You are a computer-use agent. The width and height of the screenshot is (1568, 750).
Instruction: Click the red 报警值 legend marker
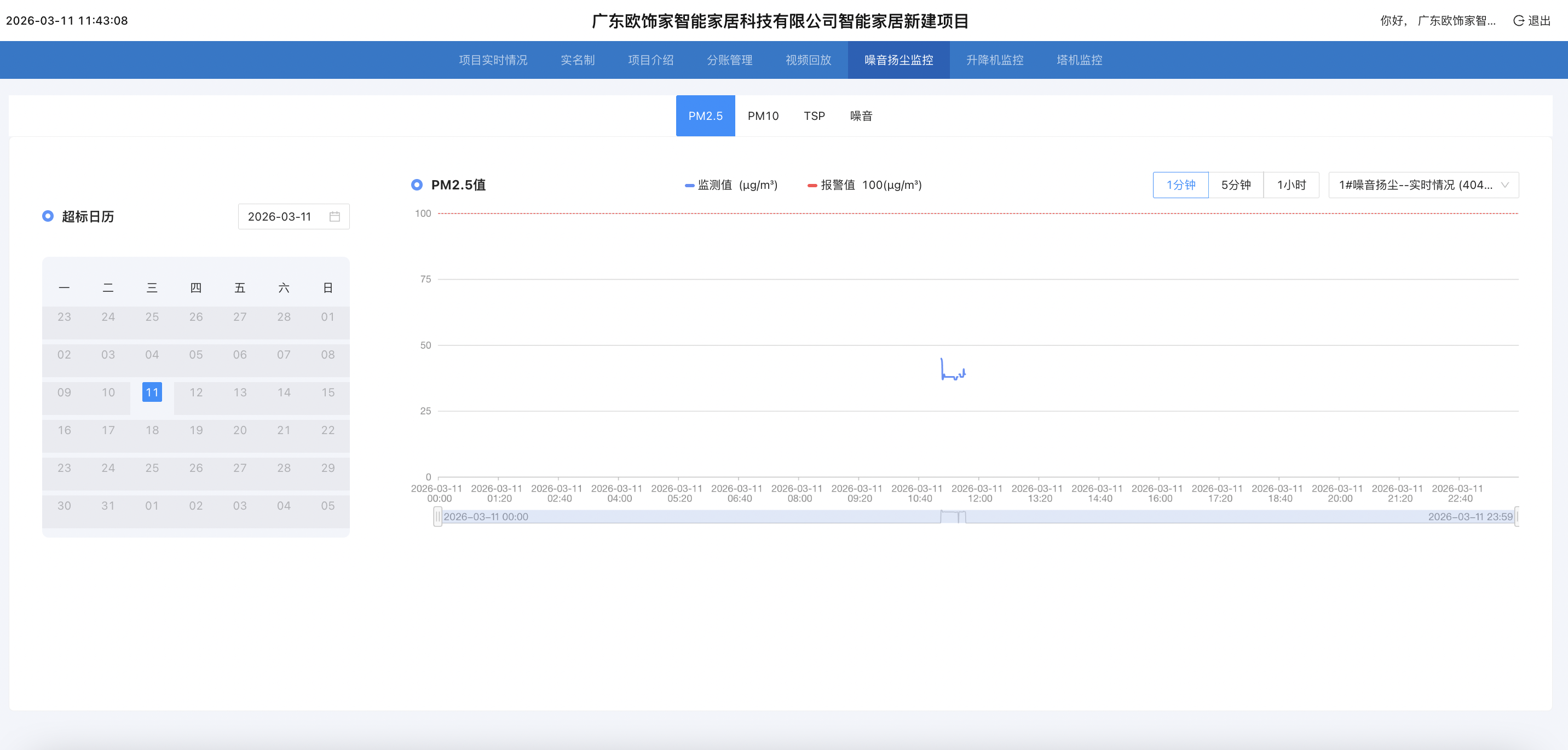click(811, 186)
